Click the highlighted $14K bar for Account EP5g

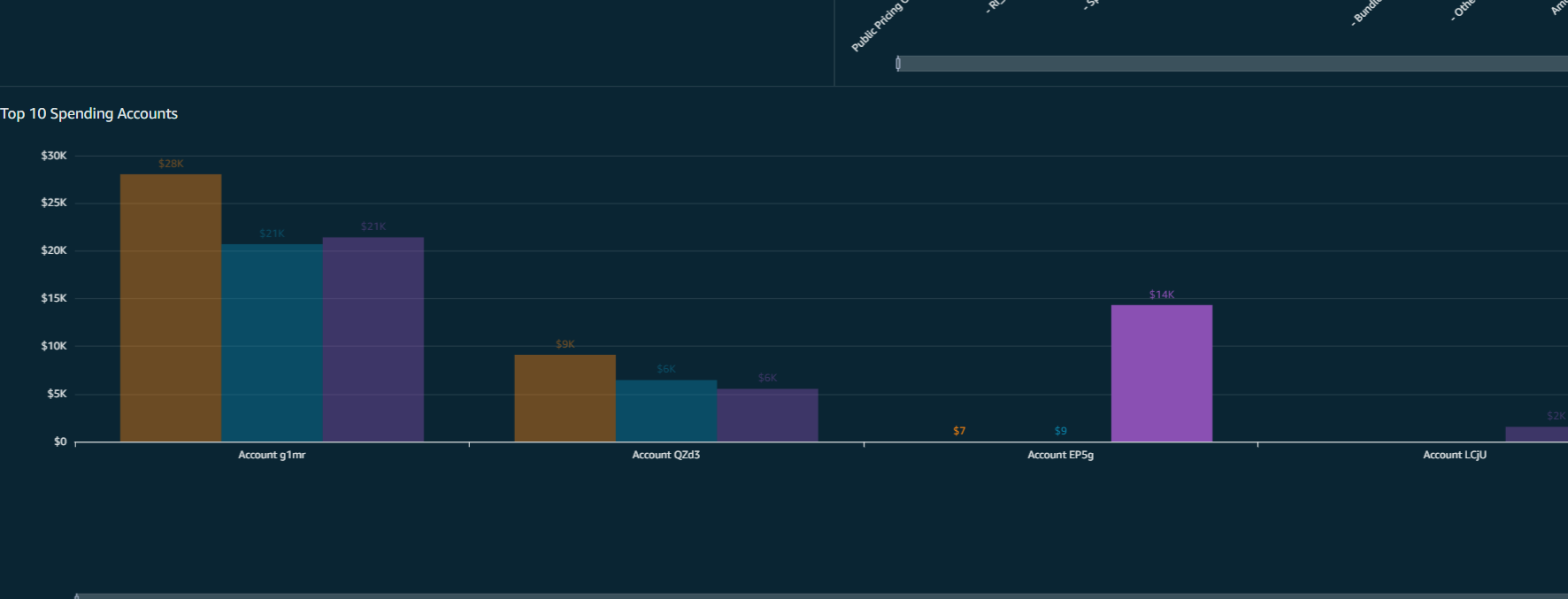click(x=1161, y=373)
